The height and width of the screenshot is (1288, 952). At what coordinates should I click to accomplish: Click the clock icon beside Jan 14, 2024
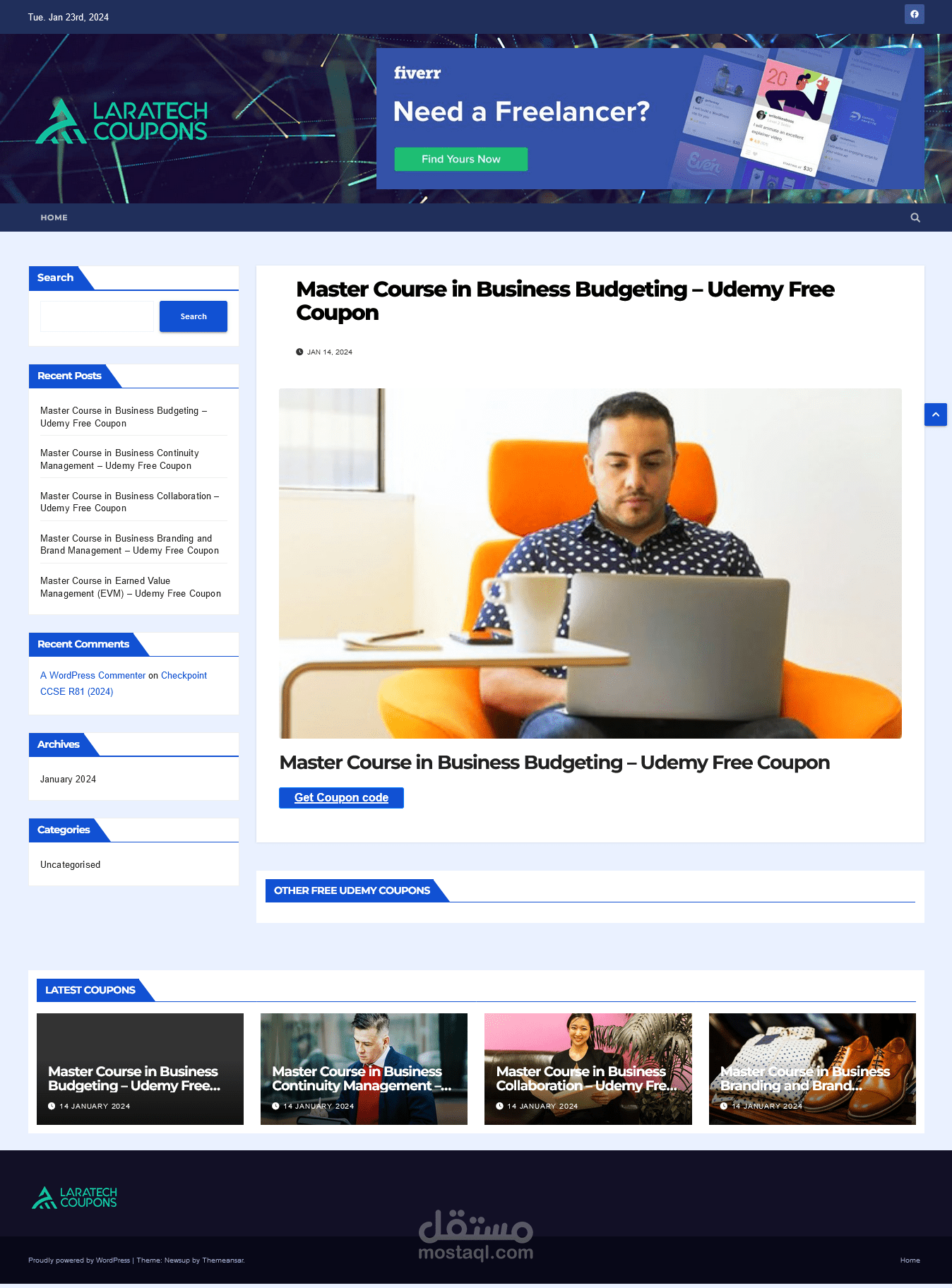coord(299,352)
